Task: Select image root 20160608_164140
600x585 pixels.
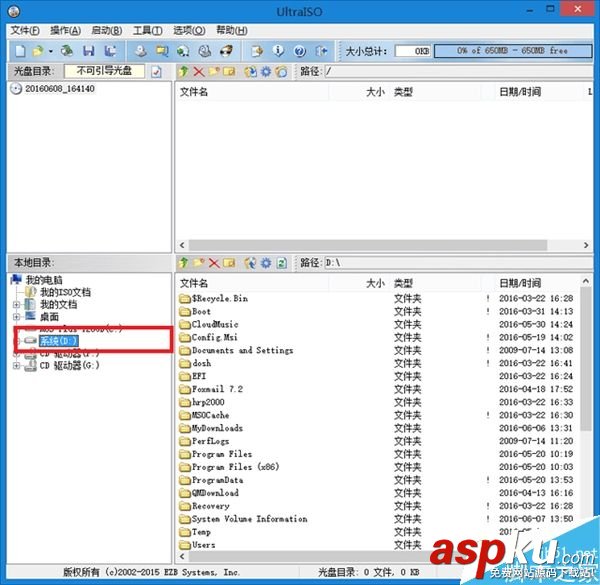Action: 60,89
